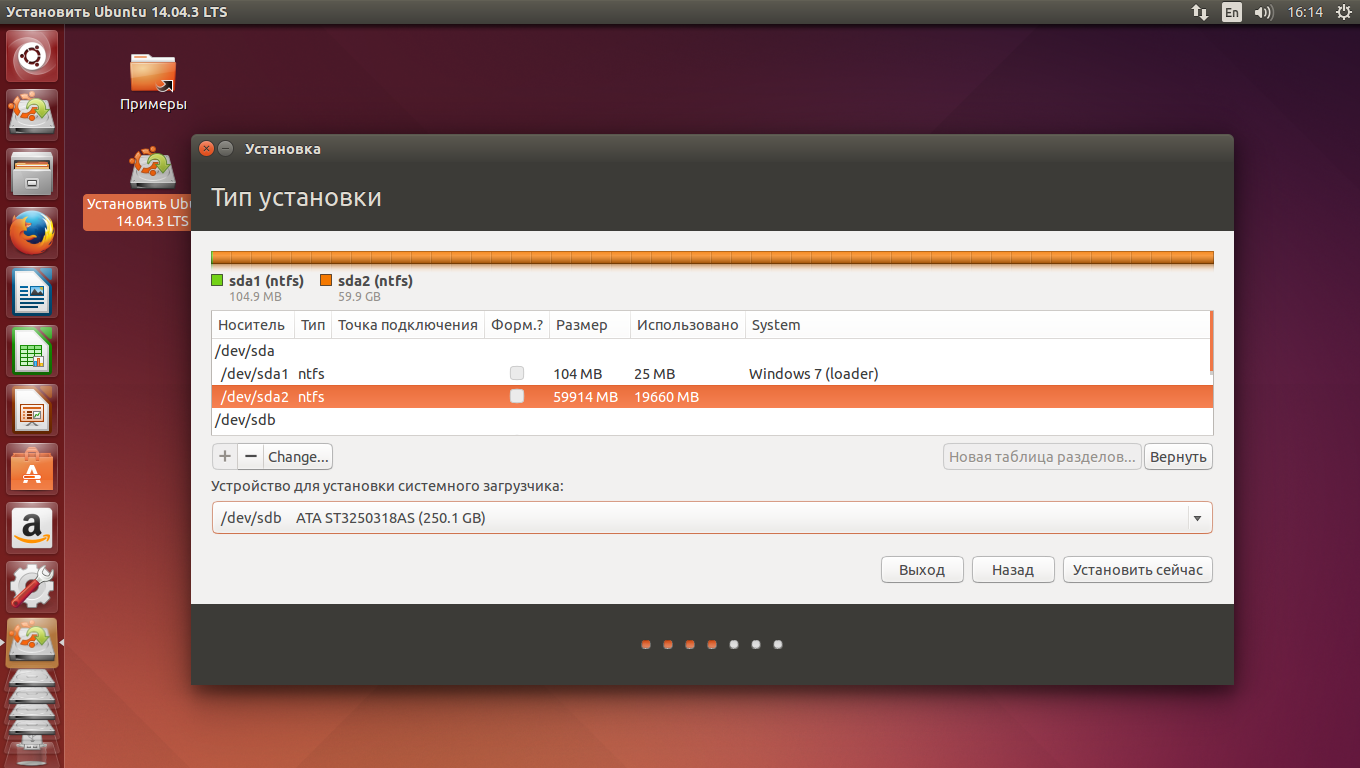Open the network indicator in top bar
This screenshot has height=768, width=1360.
[x=1200, y=12]
